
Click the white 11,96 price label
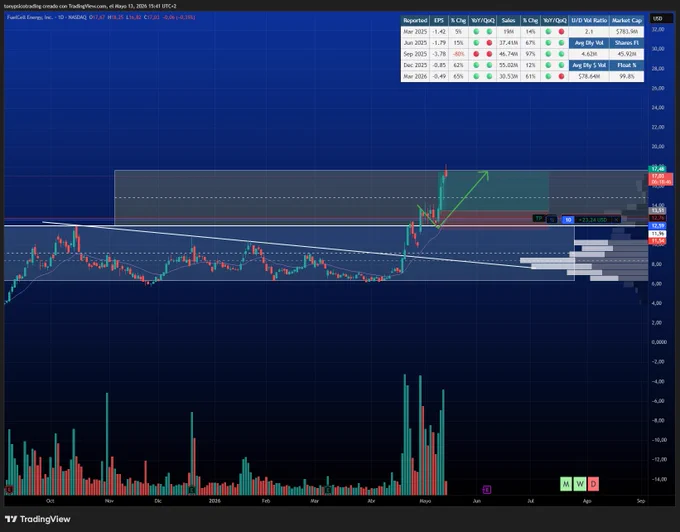pos(657,234)
